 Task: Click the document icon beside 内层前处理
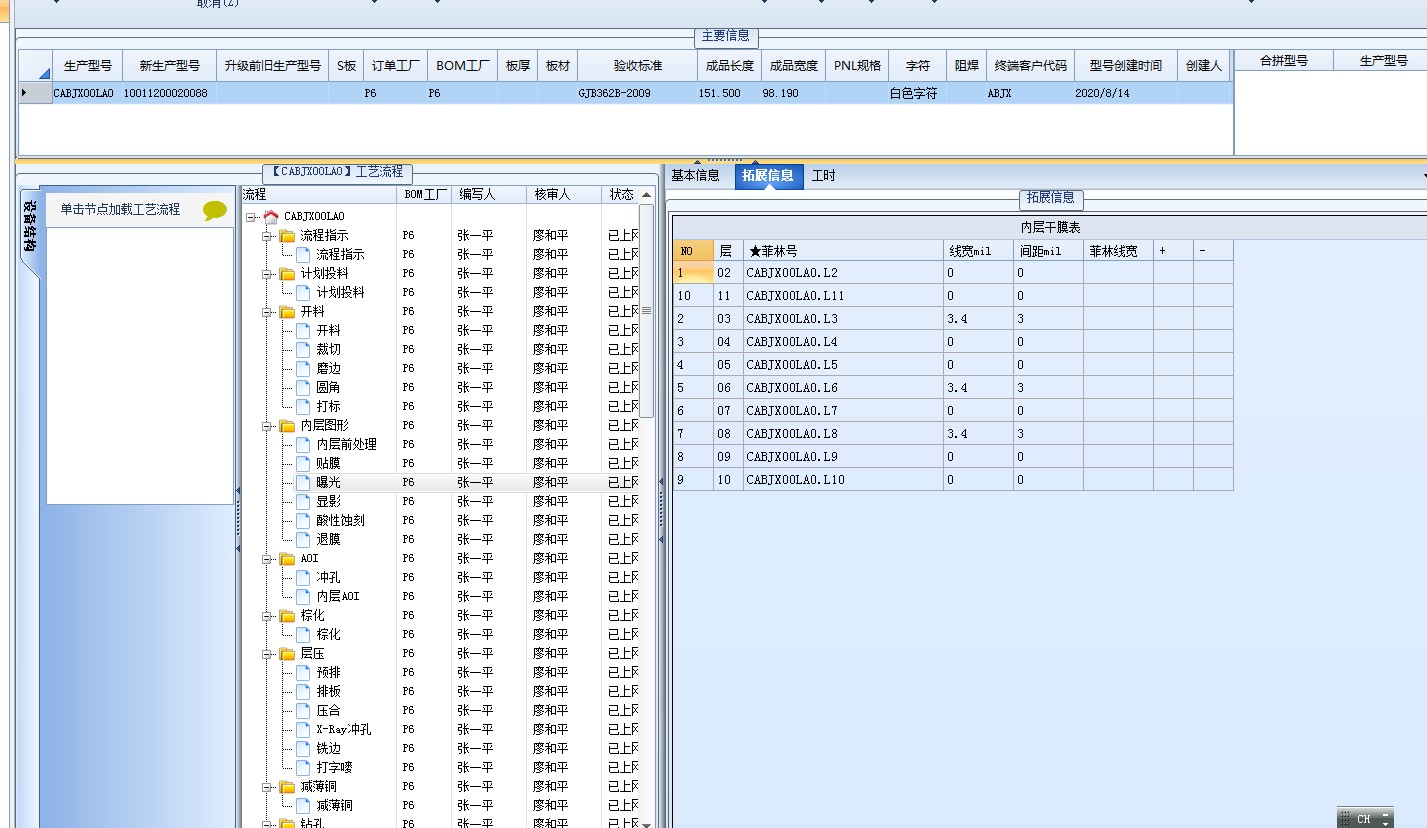pyautogui.click(x=303, y=444)
